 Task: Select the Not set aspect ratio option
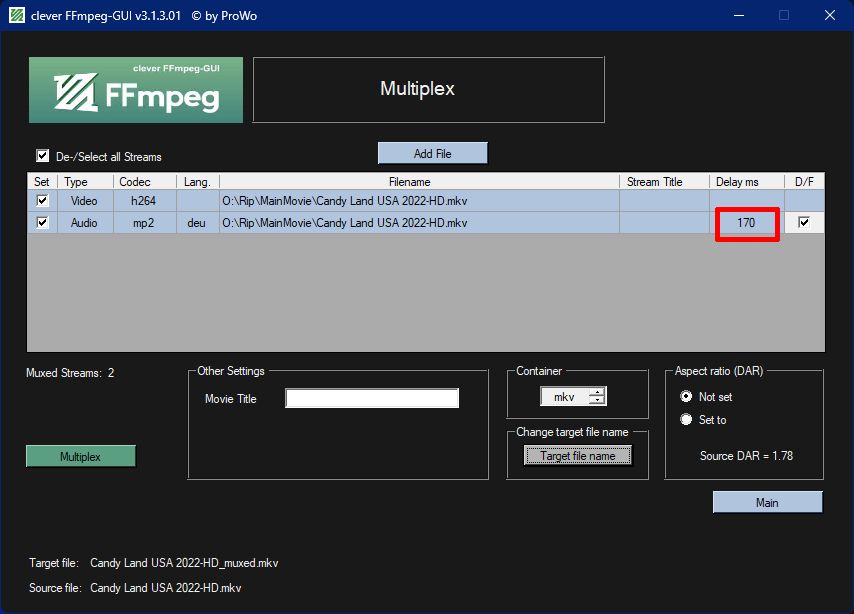click(686, 397)
